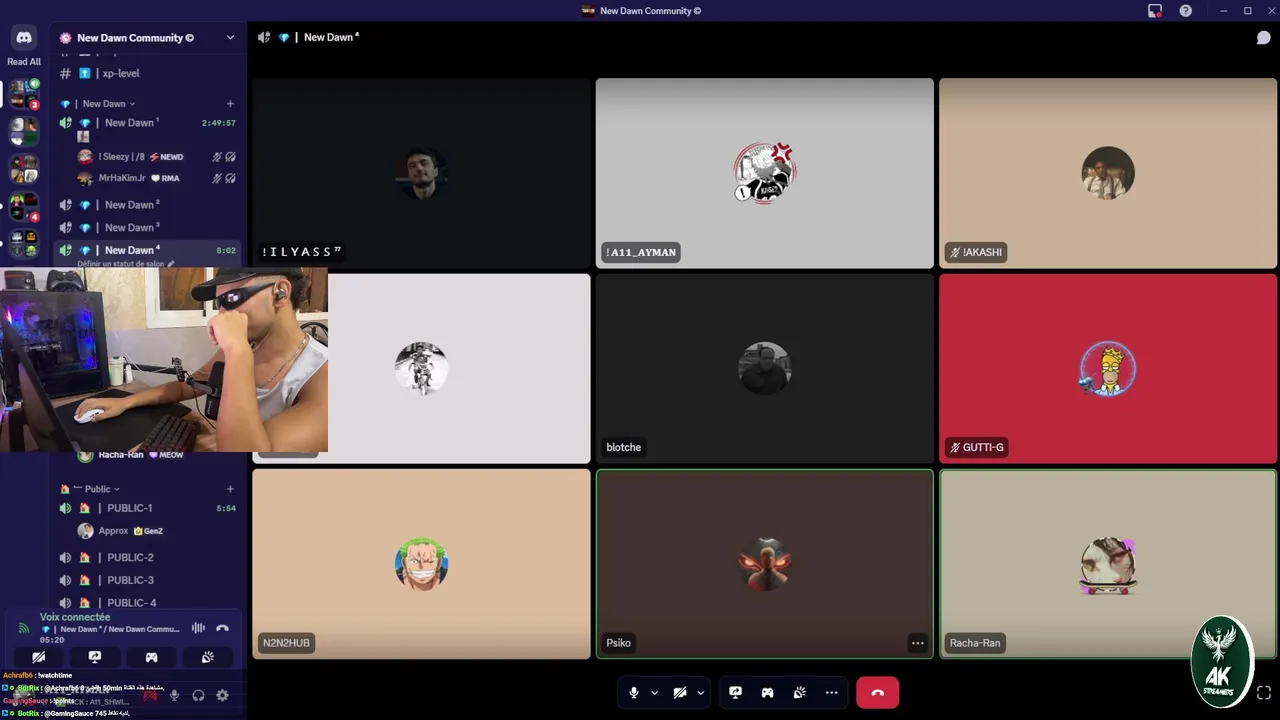Screen dimensions: 1280x720
Task: Open soundboard in sidebar voice panel
Action: (207, 657)
